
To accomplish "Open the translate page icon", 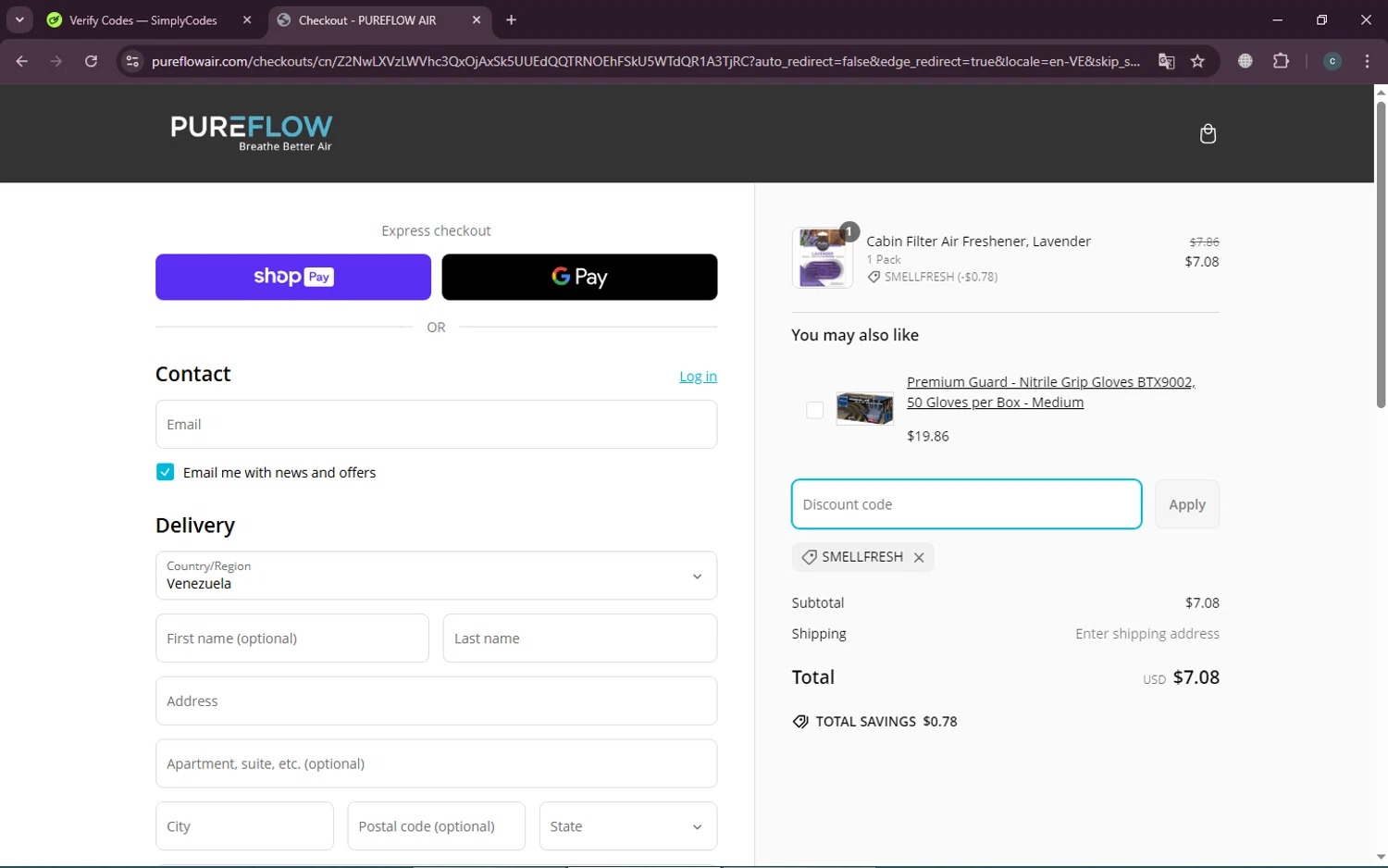I will (1166, 61).
